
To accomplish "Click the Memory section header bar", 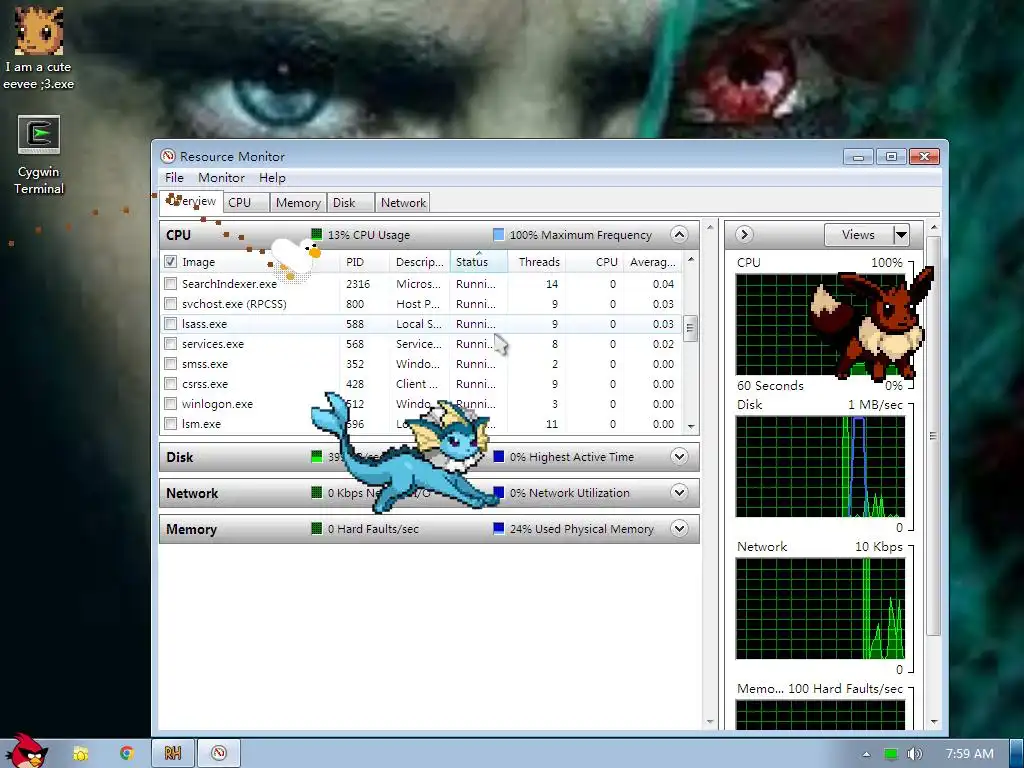I will point(429,528).
